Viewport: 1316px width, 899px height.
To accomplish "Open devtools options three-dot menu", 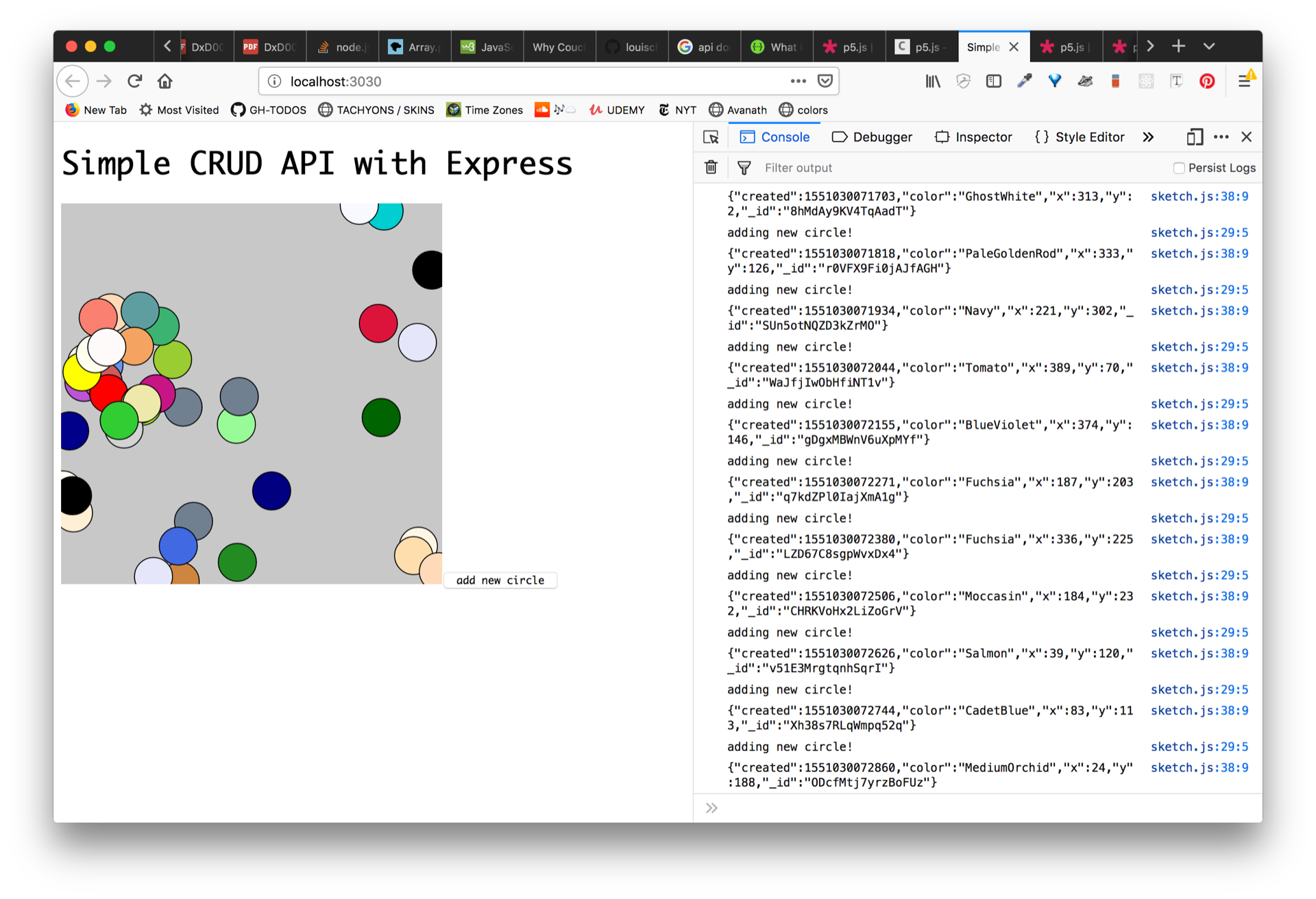I will [1221, 137].
